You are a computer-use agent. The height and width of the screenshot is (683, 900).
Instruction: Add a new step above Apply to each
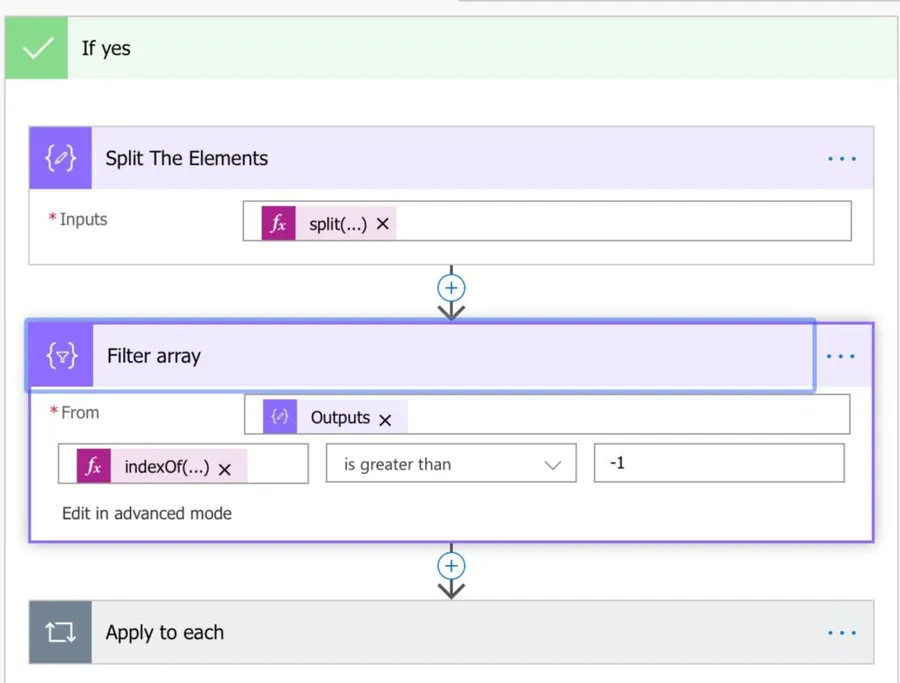tap(451, 566)
